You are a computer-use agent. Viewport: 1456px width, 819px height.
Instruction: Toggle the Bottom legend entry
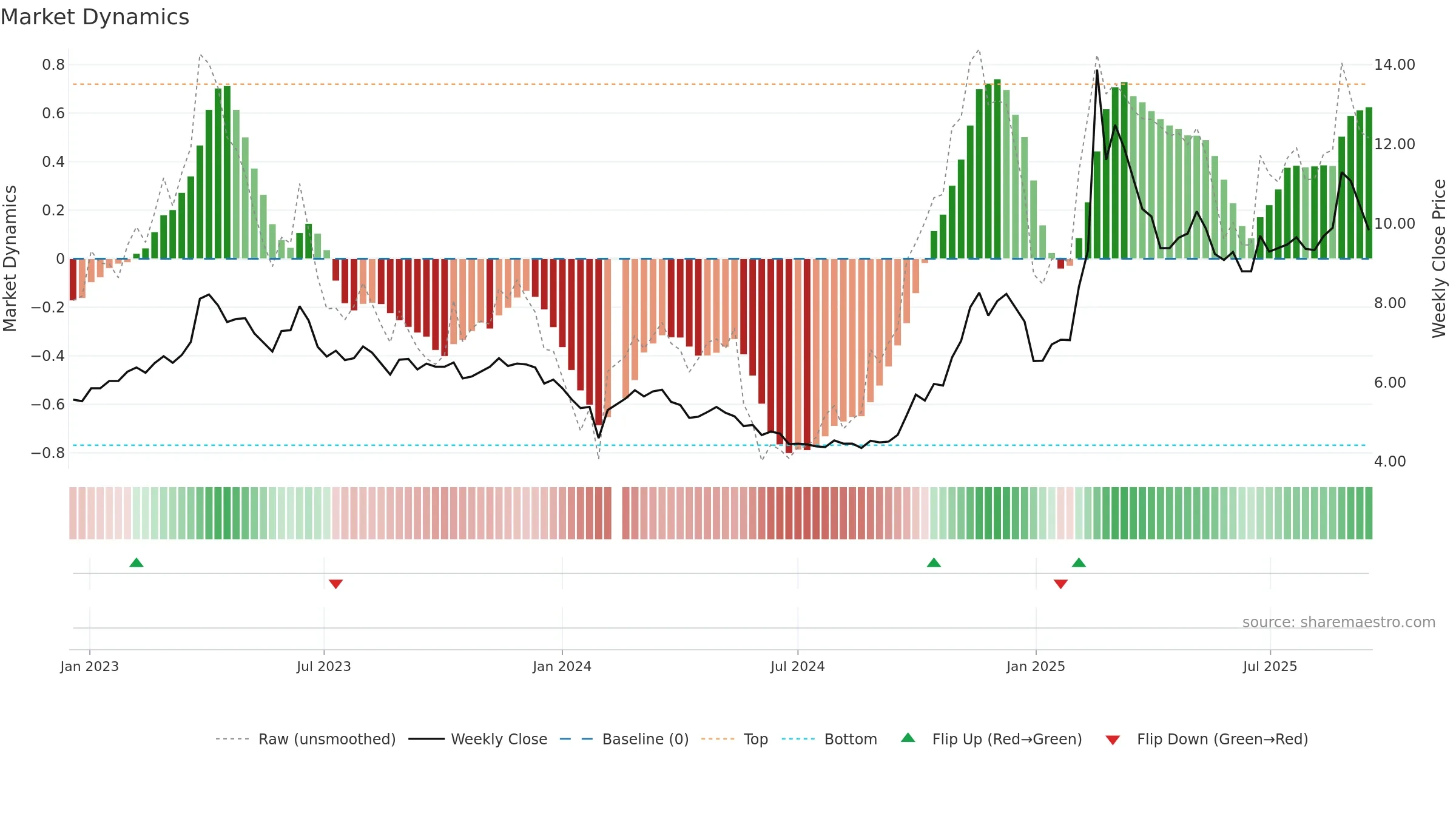[x=829, y=739]
